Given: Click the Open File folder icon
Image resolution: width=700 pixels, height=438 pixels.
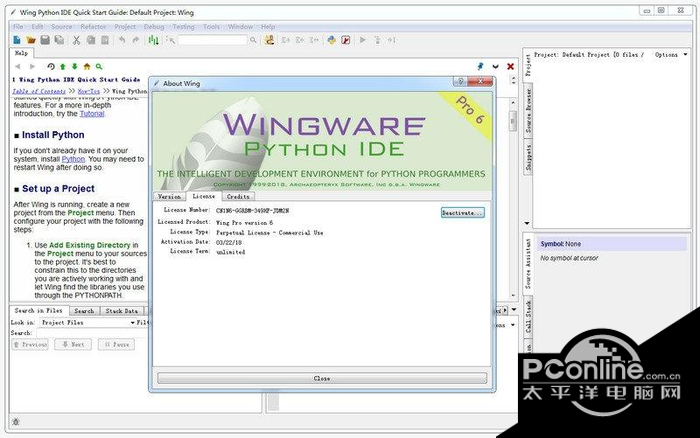Looking at the screenshot, I should point(31,40).
